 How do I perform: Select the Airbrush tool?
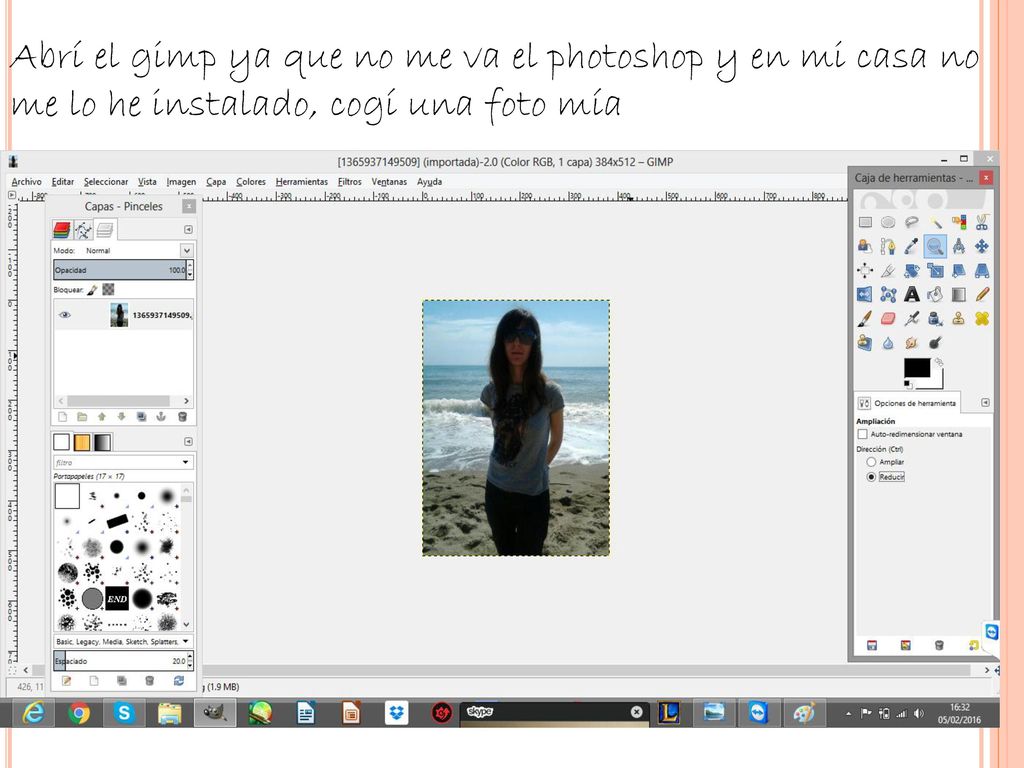click(x=912, y=319)
